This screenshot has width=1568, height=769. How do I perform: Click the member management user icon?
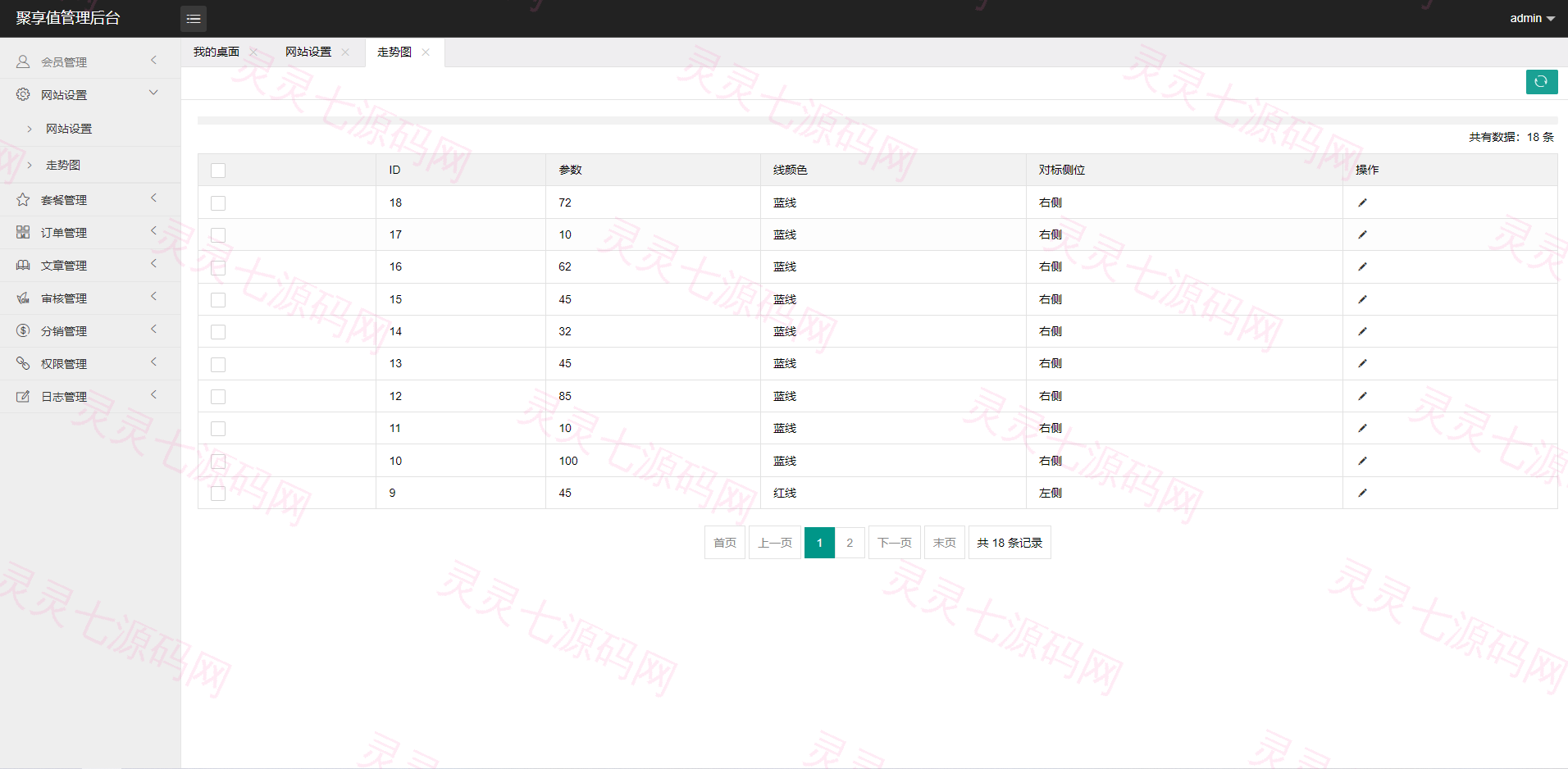pyautogui.click(x=23, y=61)
